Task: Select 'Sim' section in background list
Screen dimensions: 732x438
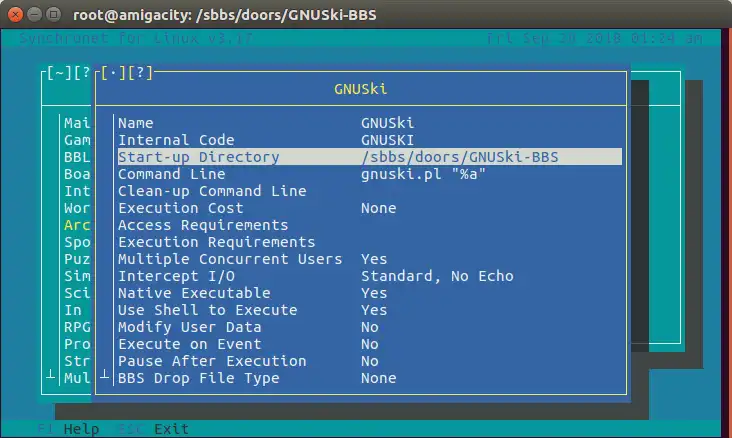Action: click(x=77, y=276)
